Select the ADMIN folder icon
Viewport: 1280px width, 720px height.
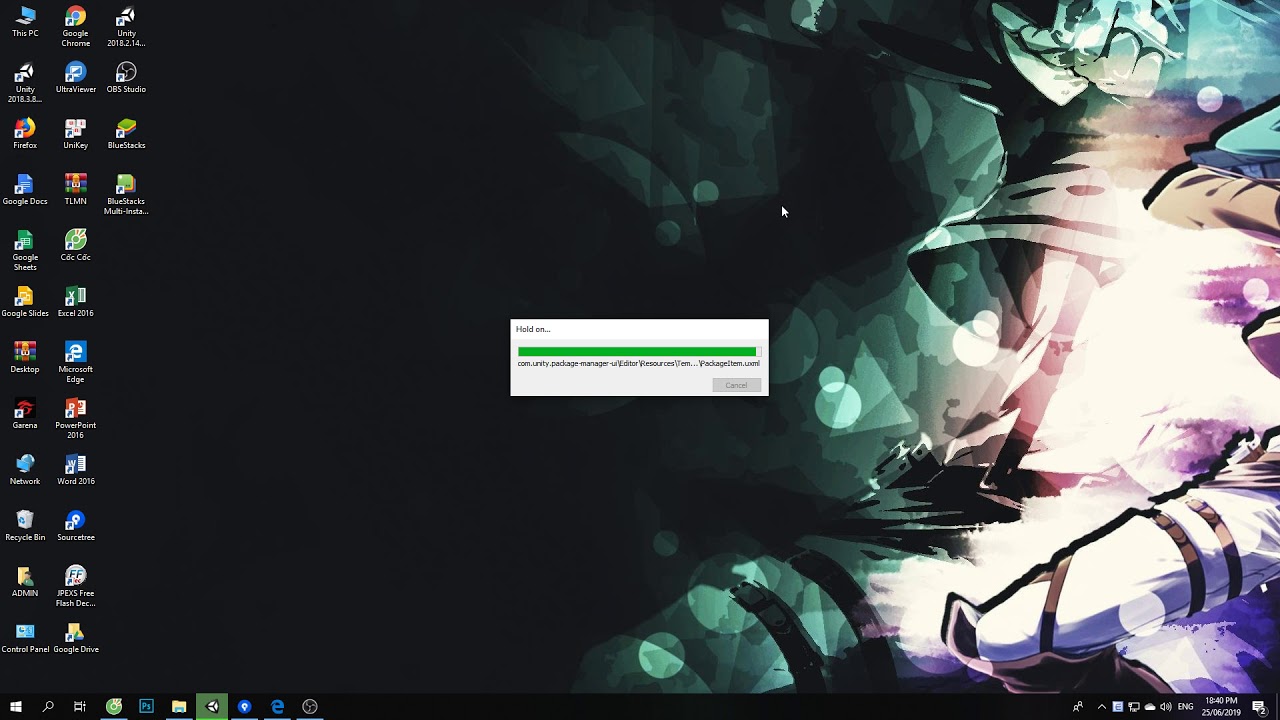click(x=25, y=582)
